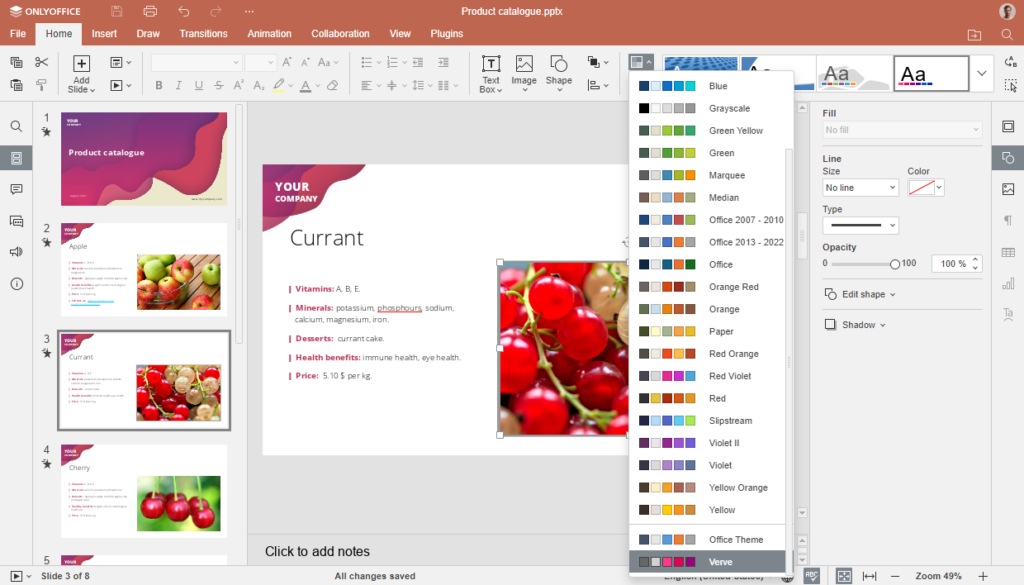Enable spell checking in status bar
The height and width of the screenshot is (585, 1024).
811,576
